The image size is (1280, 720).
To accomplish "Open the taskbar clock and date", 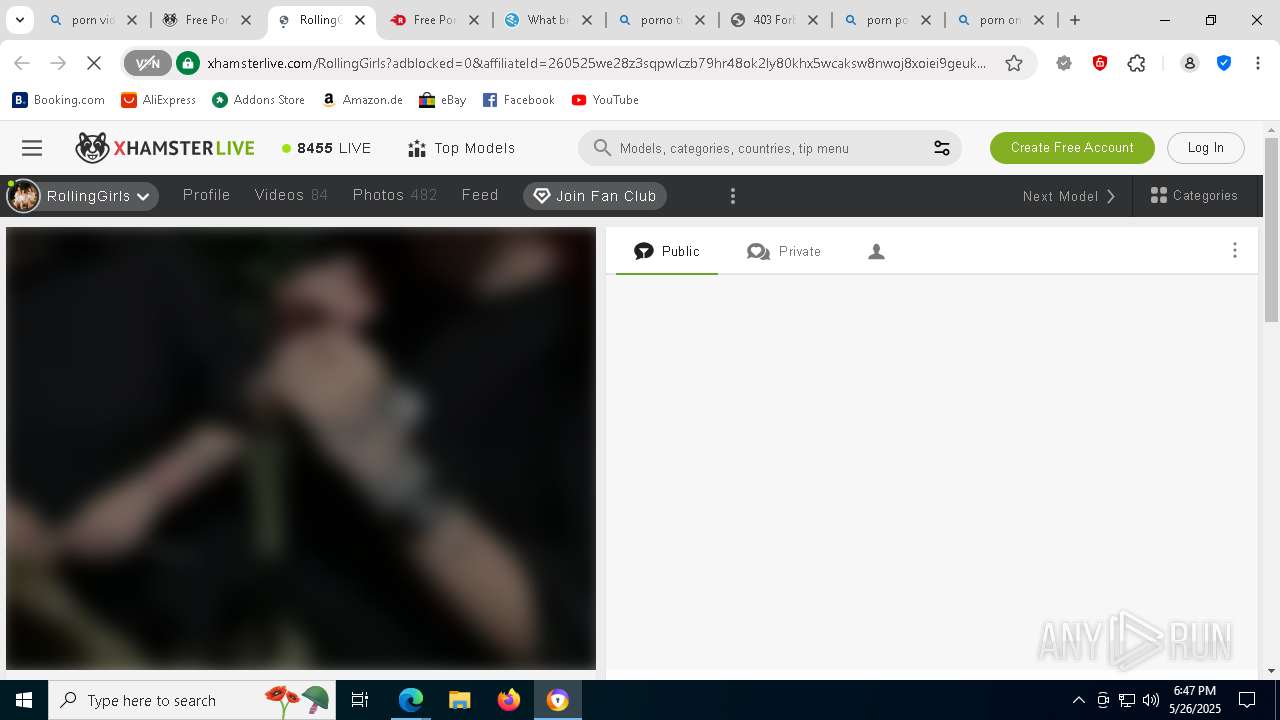I will click(1195, 700).
